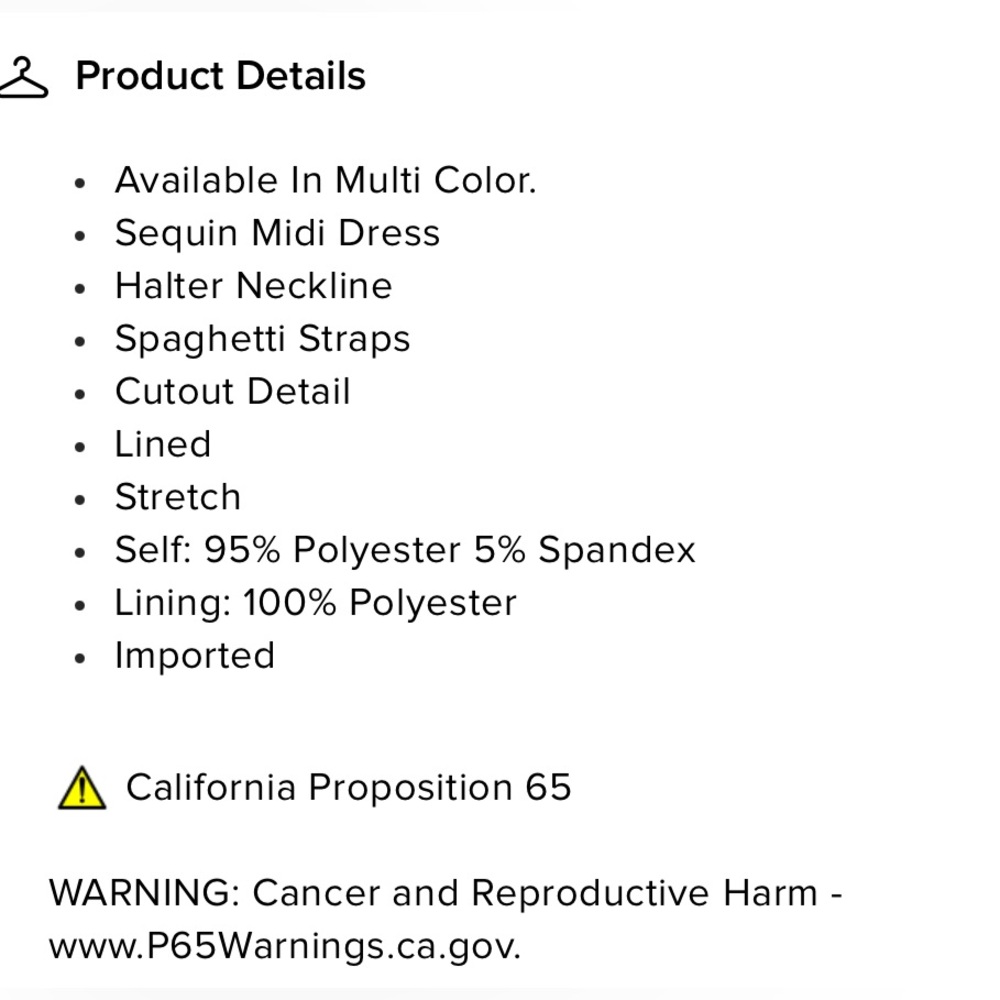Click the 'Spaghetti Straps' list item
Image resolution: width=1000 pixels, height=1000 pixels.
tap(263, 339)
